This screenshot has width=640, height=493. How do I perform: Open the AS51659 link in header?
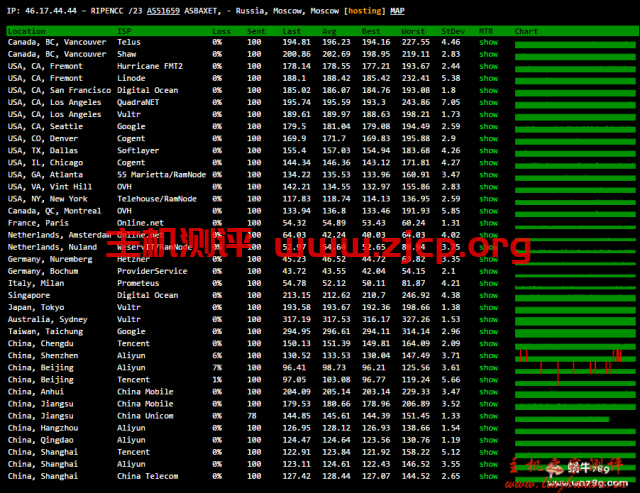click(163, 11)
